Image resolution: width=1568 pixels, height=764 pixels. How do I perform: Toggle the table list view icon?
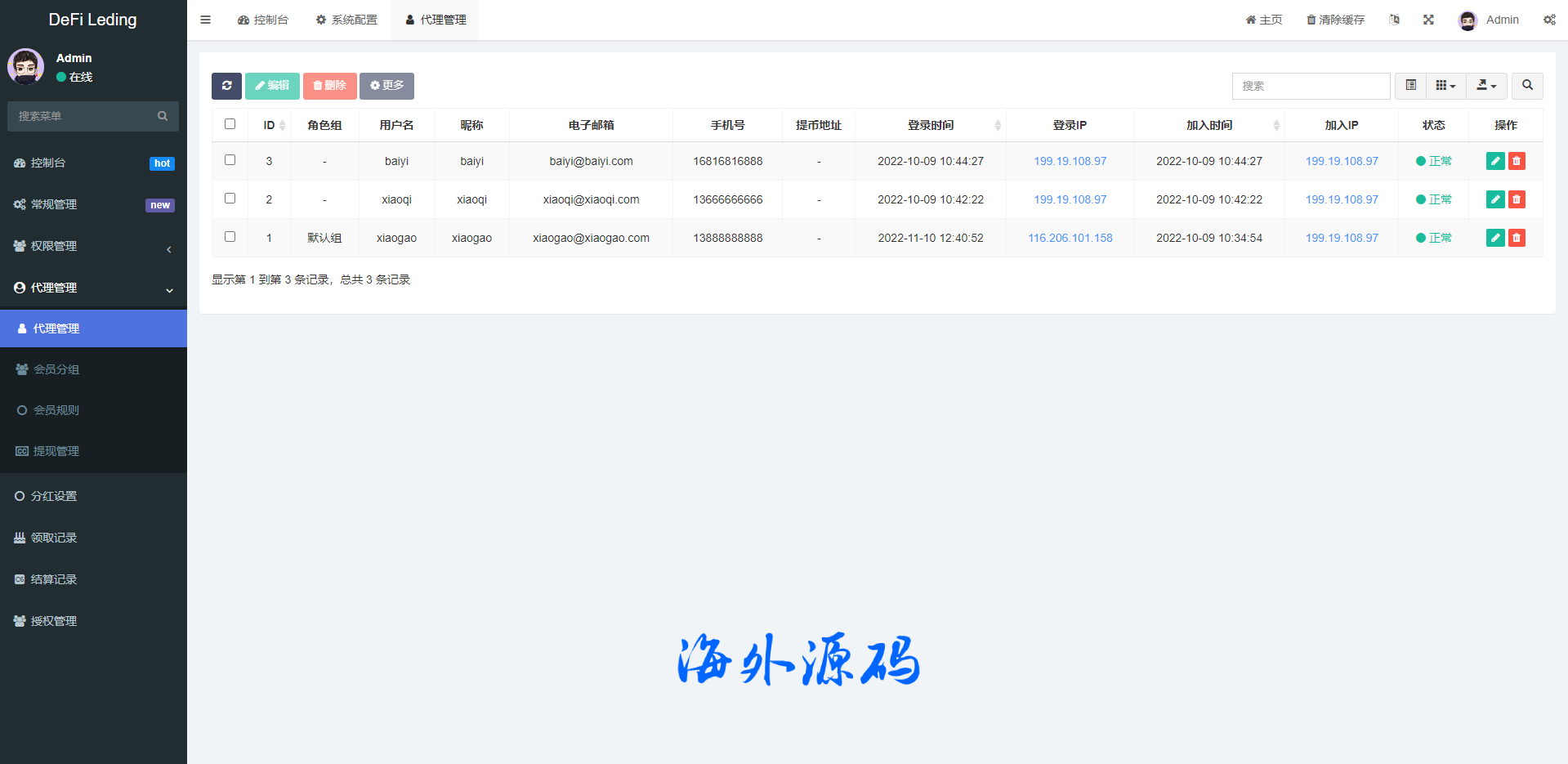tap(1410, 86)
